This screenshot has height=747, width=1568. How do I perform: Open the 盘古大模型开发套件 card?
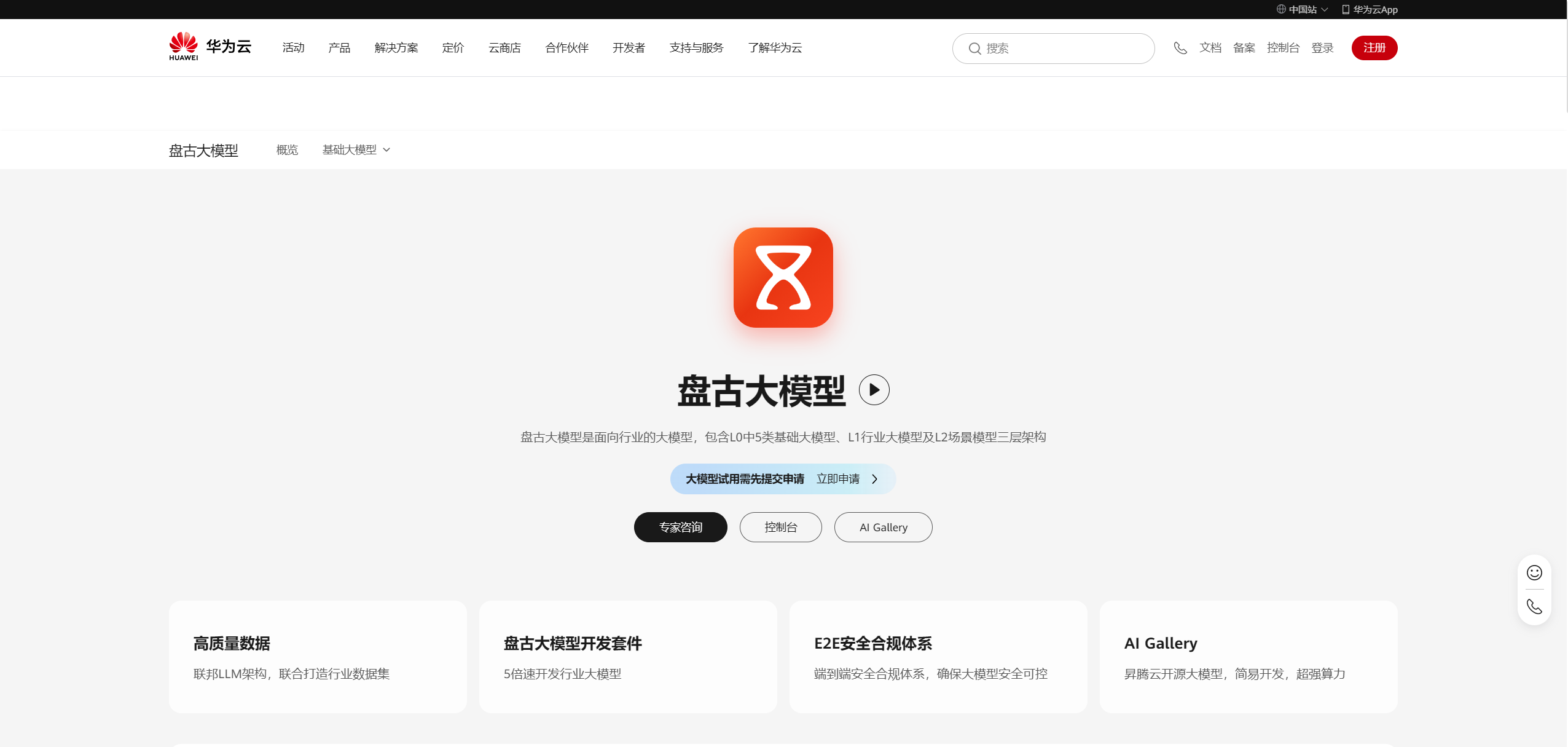point(628,657)
